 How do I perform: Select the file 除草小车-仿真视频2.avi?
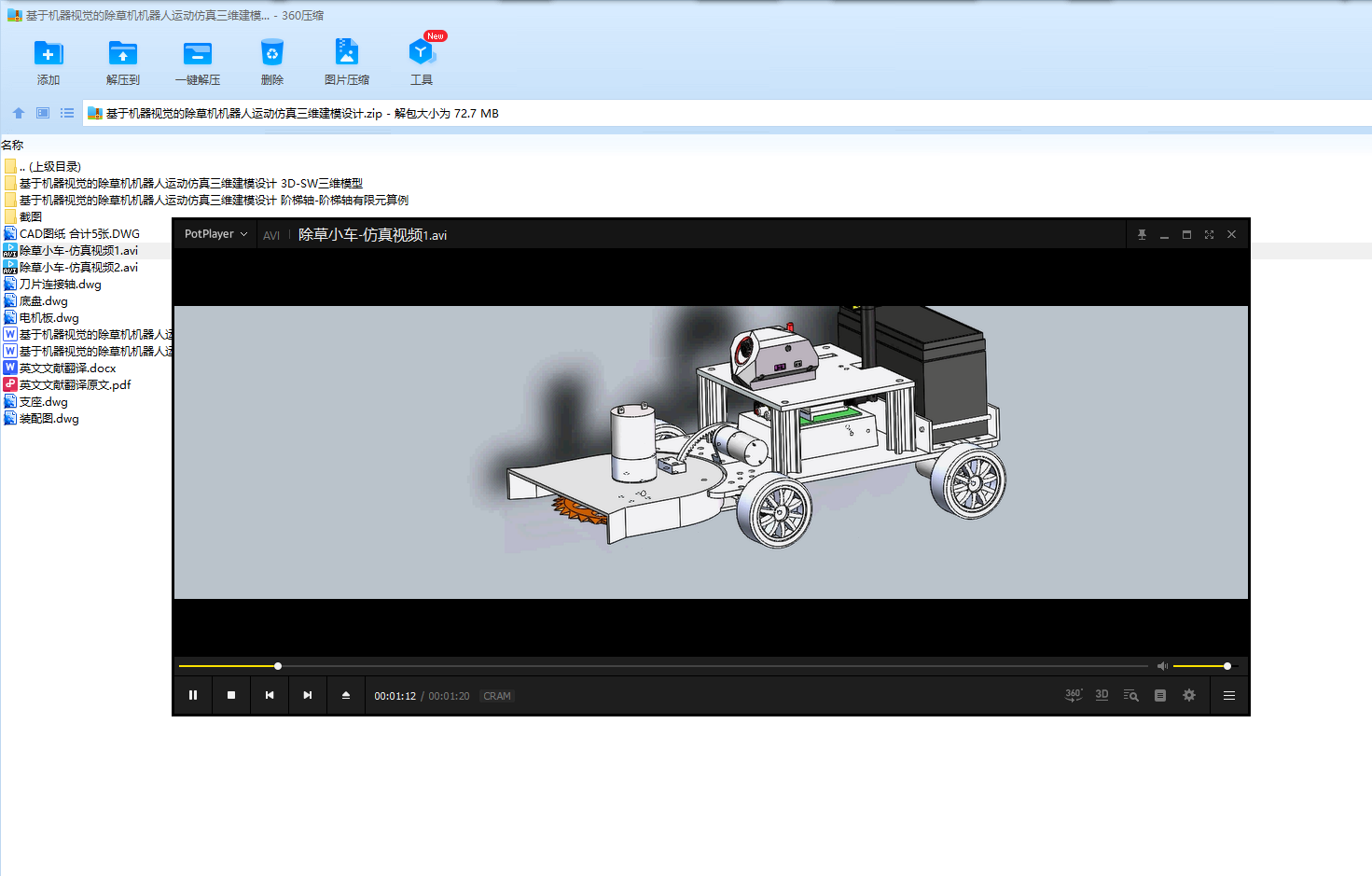[x=71, y=267]
